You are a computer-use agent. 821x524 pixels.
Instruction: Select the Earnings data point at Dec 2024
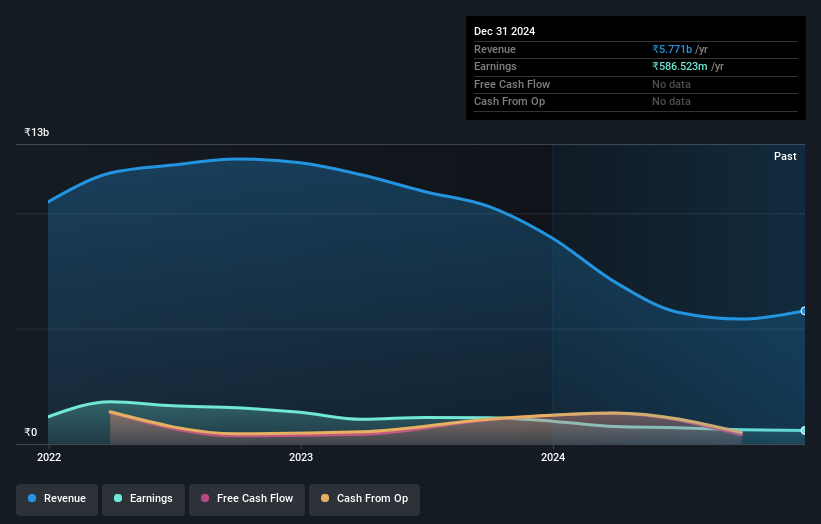(804, 430)
